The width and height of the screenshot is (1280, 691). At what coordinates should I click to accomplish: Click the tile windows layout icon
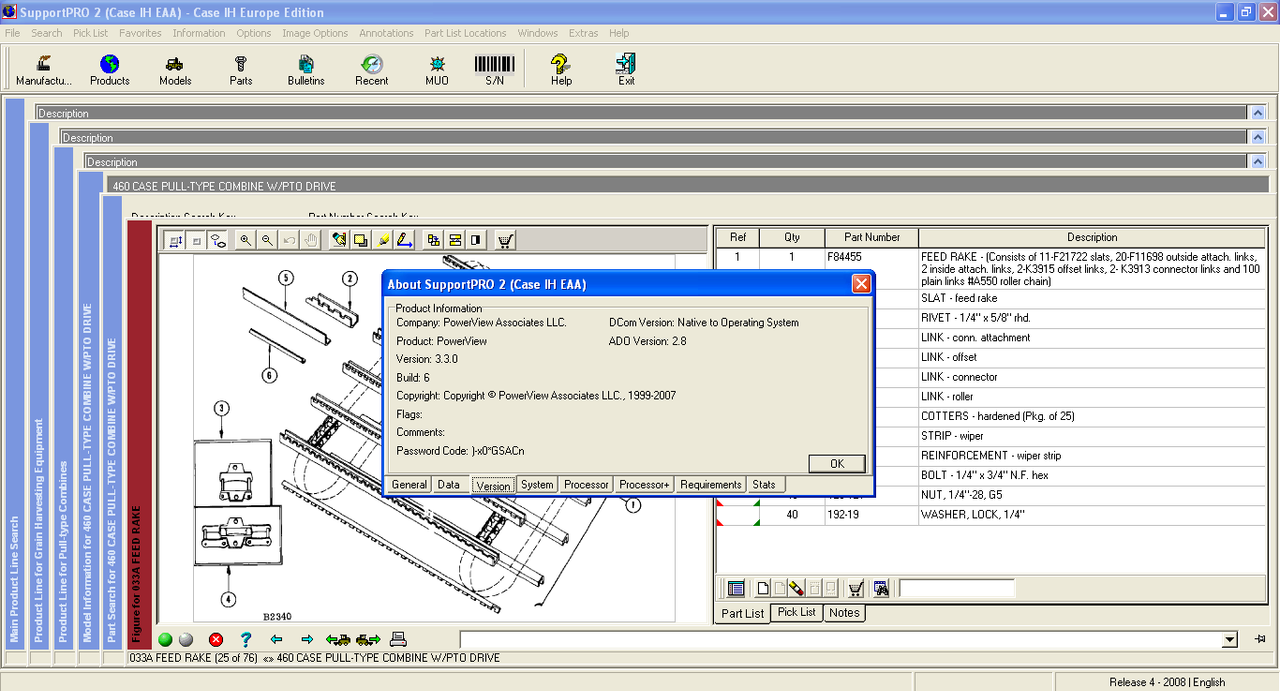point(455,240)
